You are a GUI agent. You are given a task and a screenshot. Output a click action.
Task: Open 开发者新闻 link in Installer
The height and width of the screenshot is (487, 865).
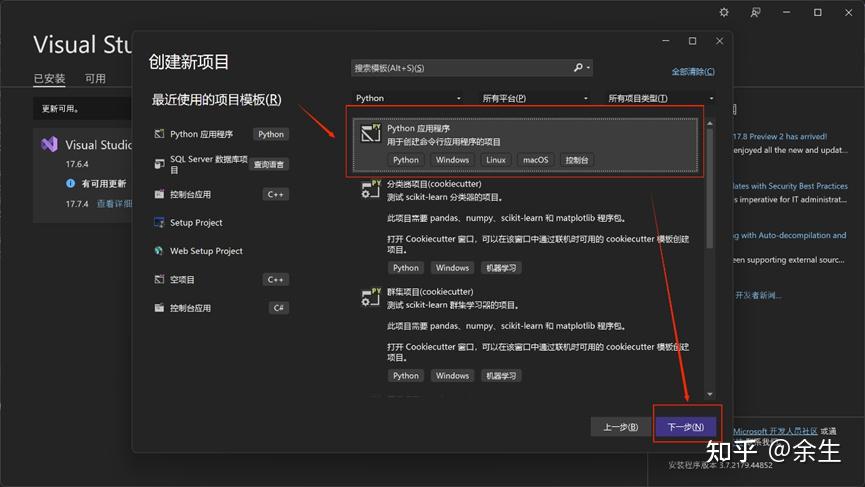point(758,295)
